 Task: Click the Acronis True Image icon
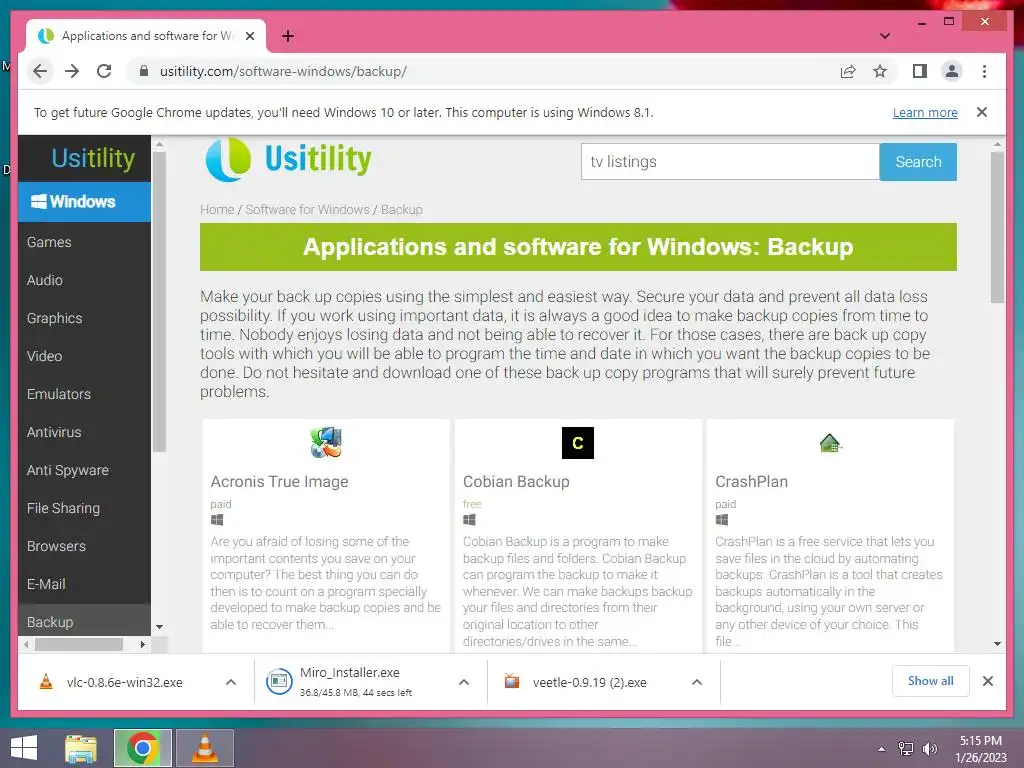(326, 442)
